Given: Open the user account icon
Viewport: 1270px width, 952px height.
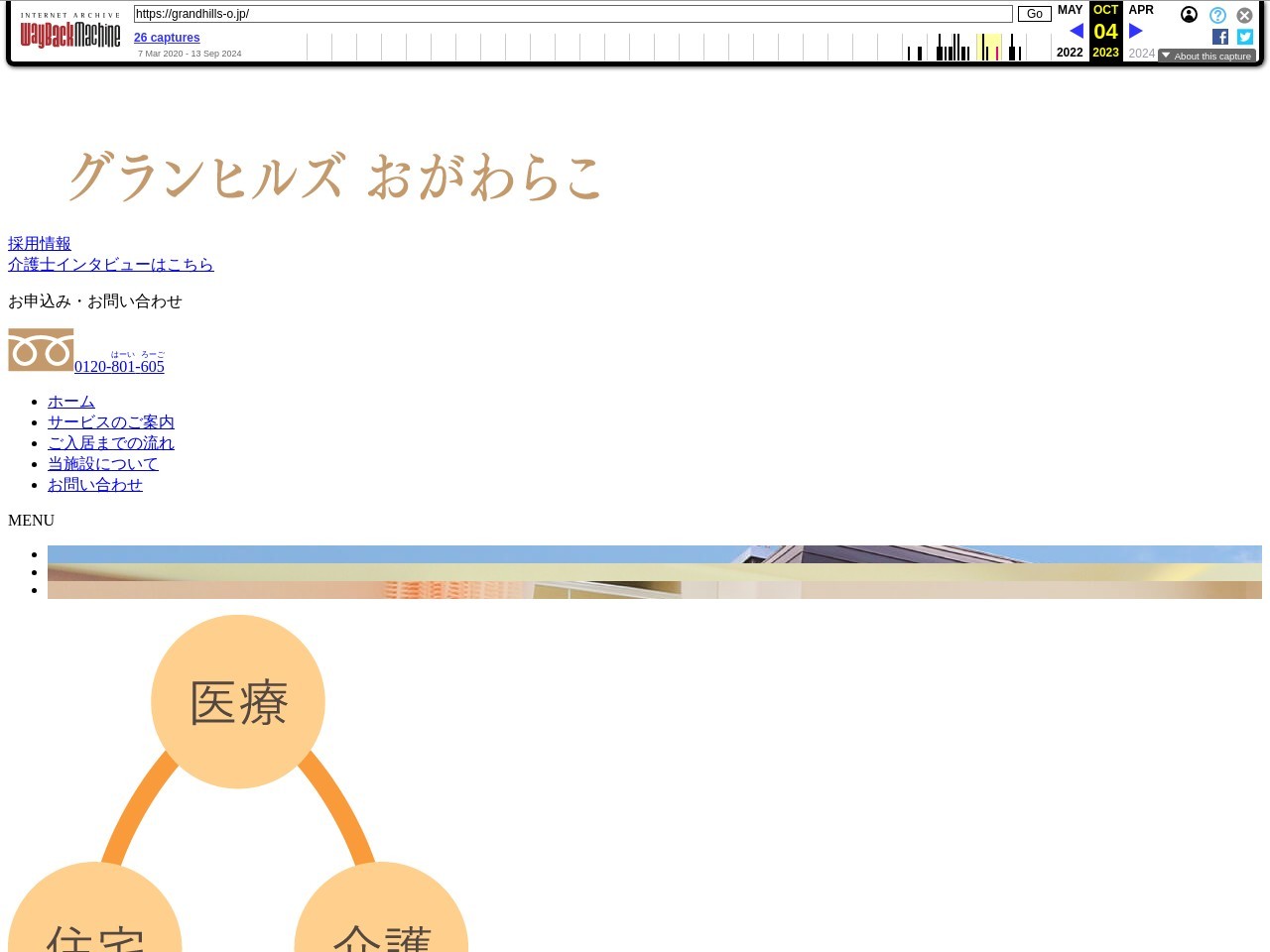Looking at the screenshot, I should pyautogui.click(x=1189, y=15).
